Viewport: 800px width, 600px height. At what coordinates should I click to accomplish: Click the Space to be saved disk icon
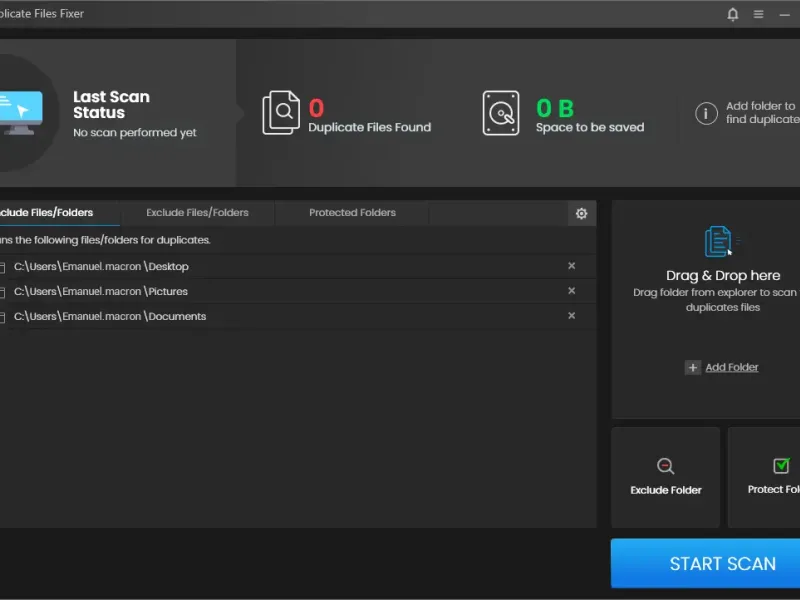point(501,113)
